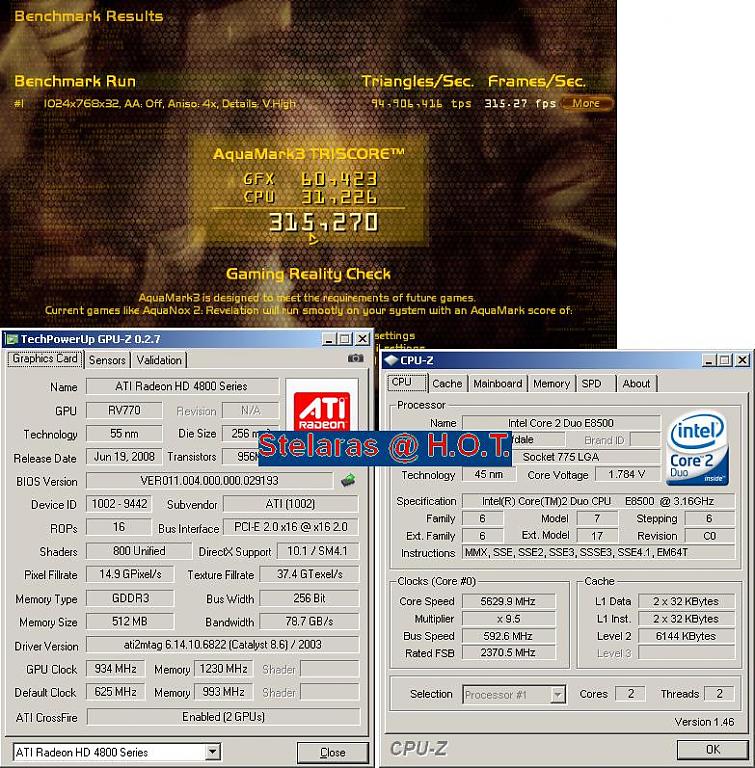This screenshot has height=768, width=755.
Task: Click the GPU-Z title bar app icon
Action: click(12, 339)
